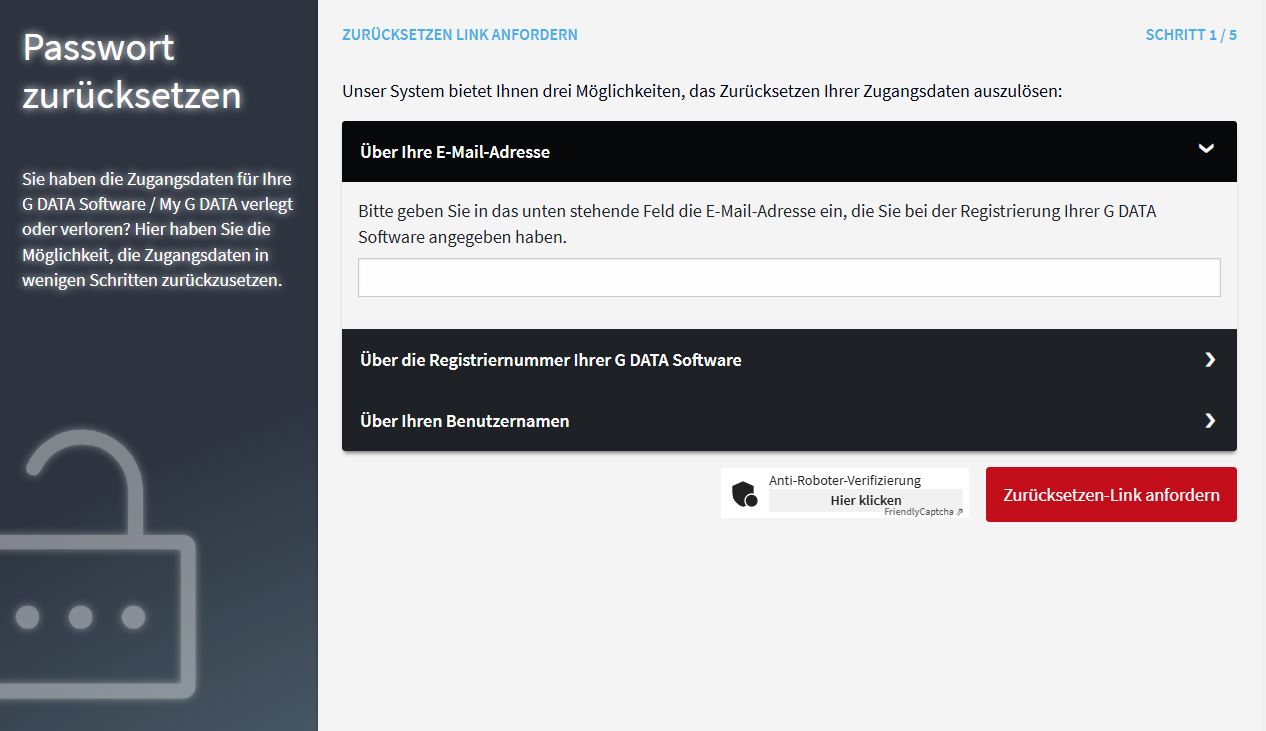Expand the Benutzernamen section arrow

point(1210,421)
